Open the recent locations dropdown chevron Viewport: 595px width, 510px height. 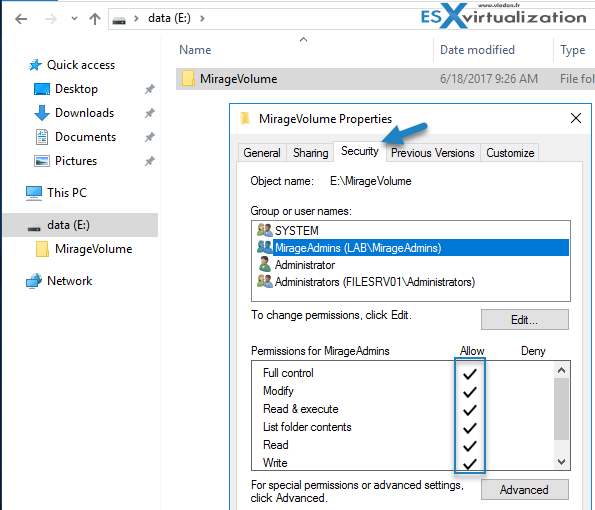(x=74, y=18)
